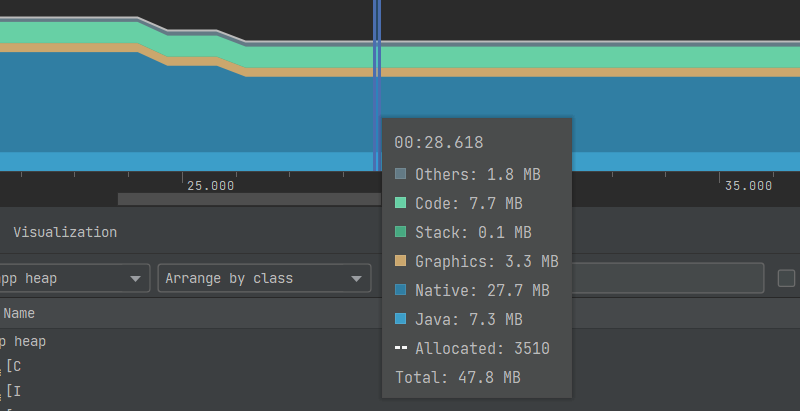The height and width of the screenshot is (411, 800).
Task: Click the 35.000 timeline axis label
Action: (x=748, y=186)
